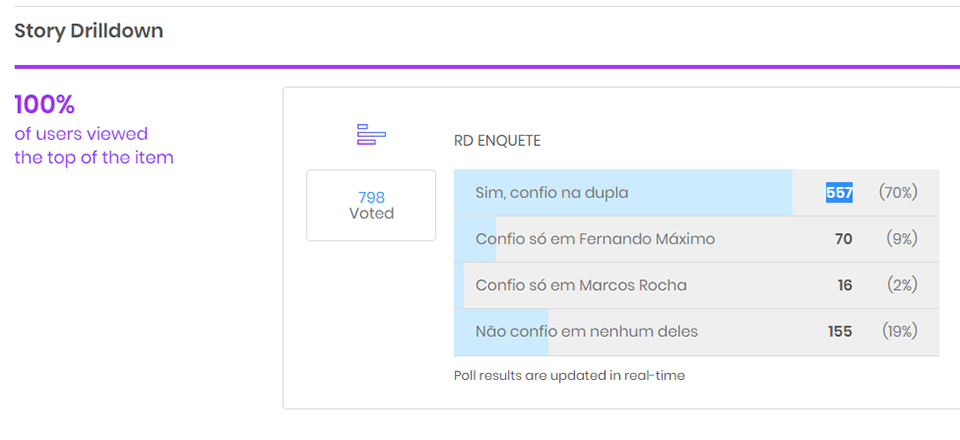Click the highlighted 557 vote count
The height and width of the screenshot is (440, 960).
(838, 193)
